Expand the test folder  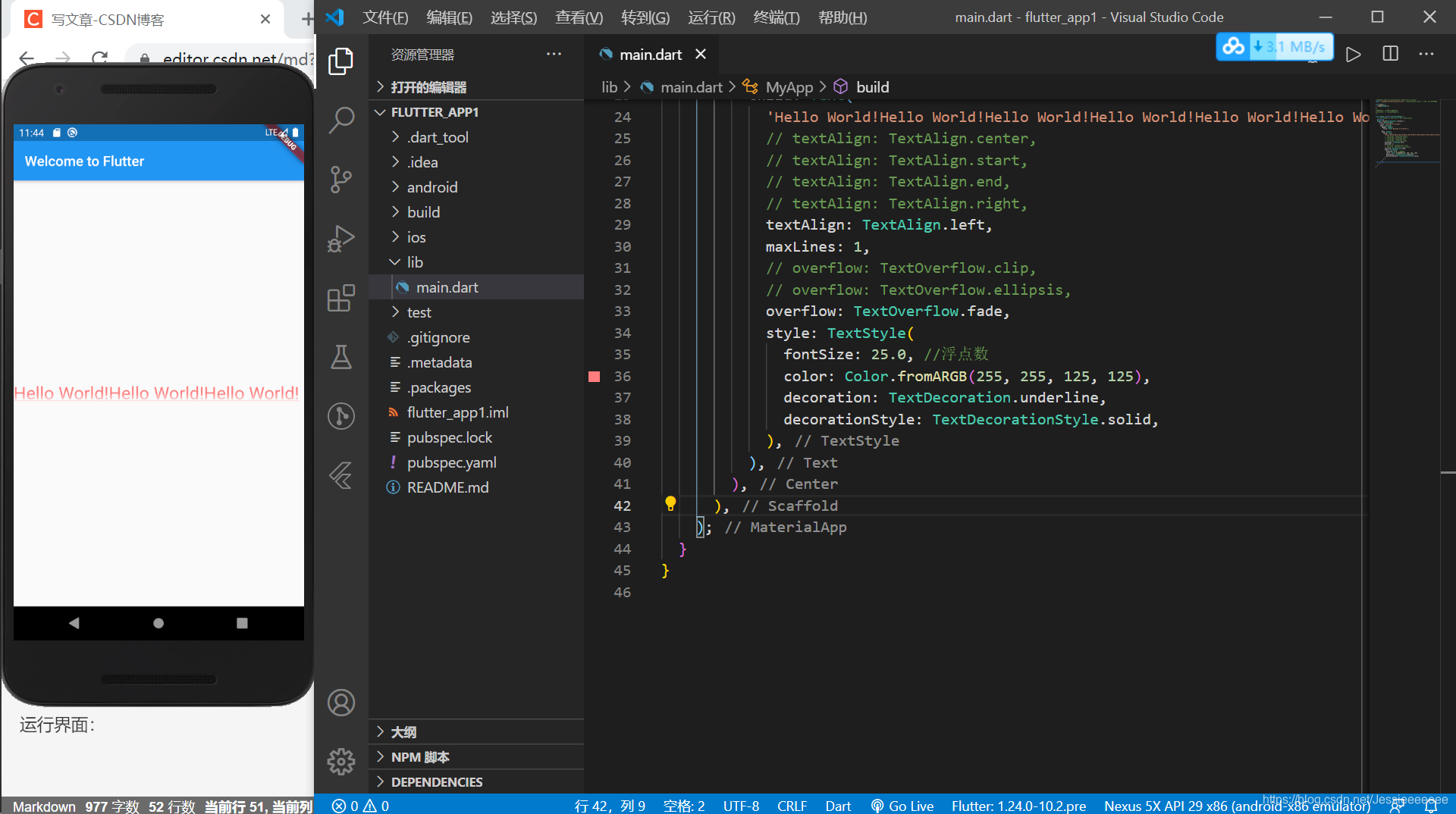pyautogui.click(x=476, y=312)
